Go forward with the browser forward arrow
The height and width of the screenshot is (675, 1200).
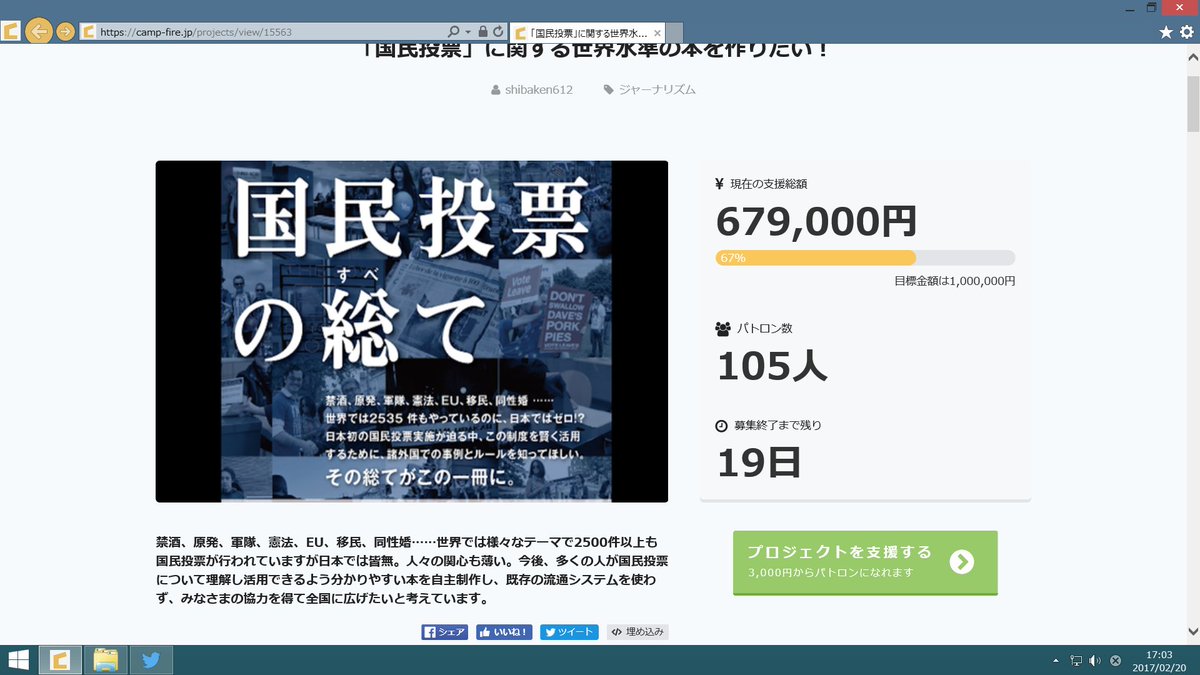click(65, 31)
